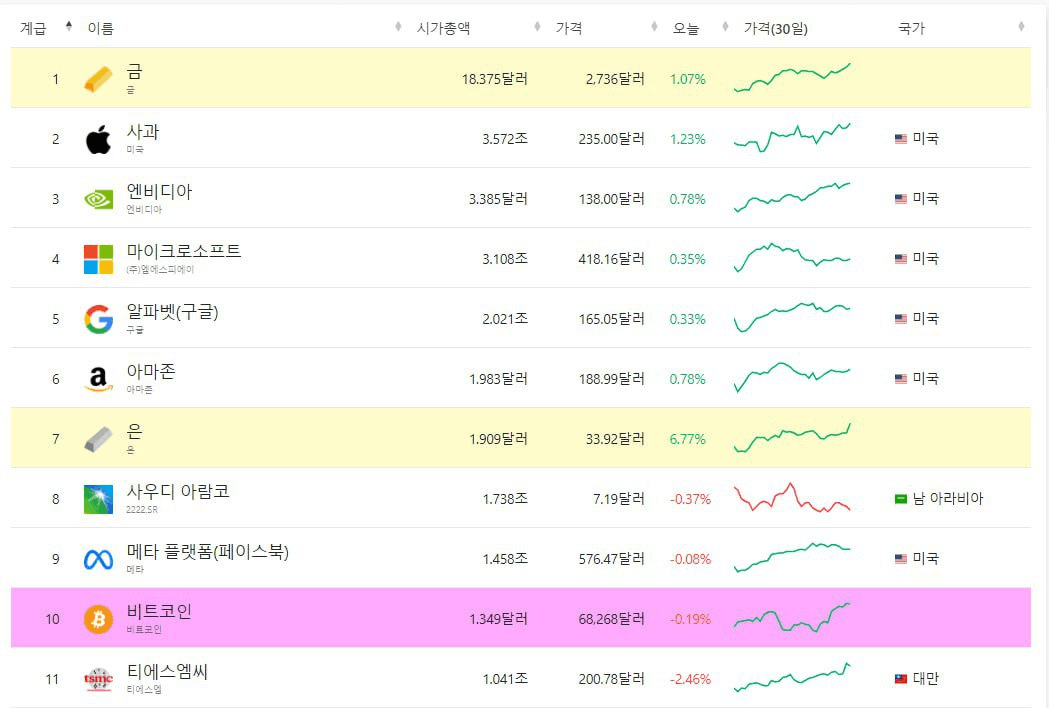
Task: Click US flag in 엔비디아 row
Action: (x=900, y=199)
